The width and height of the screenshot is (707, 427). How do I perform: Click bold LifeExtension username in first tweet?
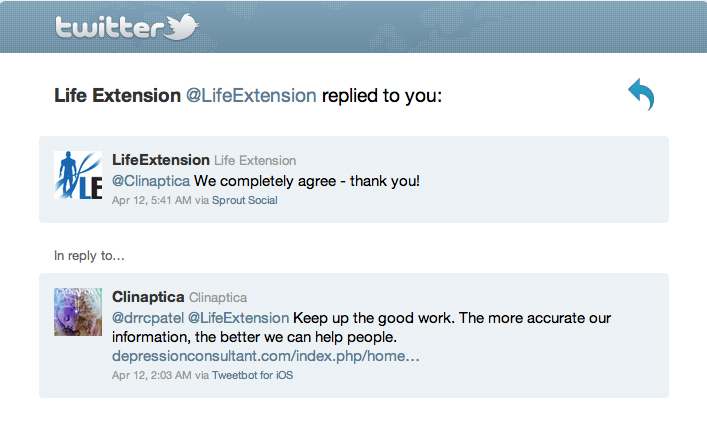[160, 160]
